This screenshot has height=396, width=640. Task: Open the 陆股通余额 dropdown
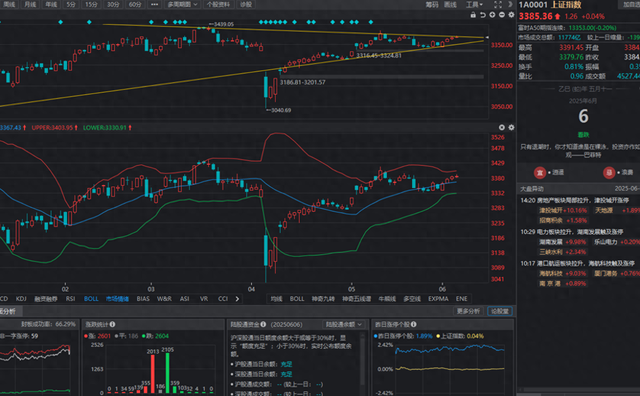click(343, 324)
